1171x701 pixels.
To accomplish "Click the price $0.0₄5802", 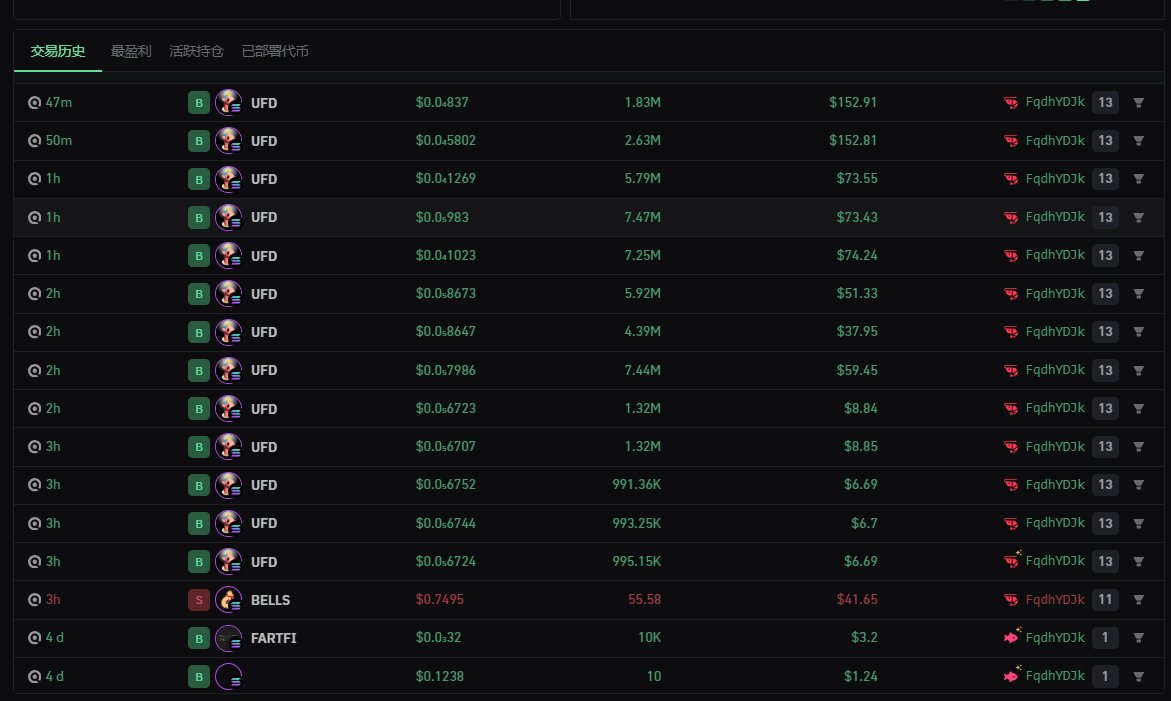I will [x=446, y=140].
